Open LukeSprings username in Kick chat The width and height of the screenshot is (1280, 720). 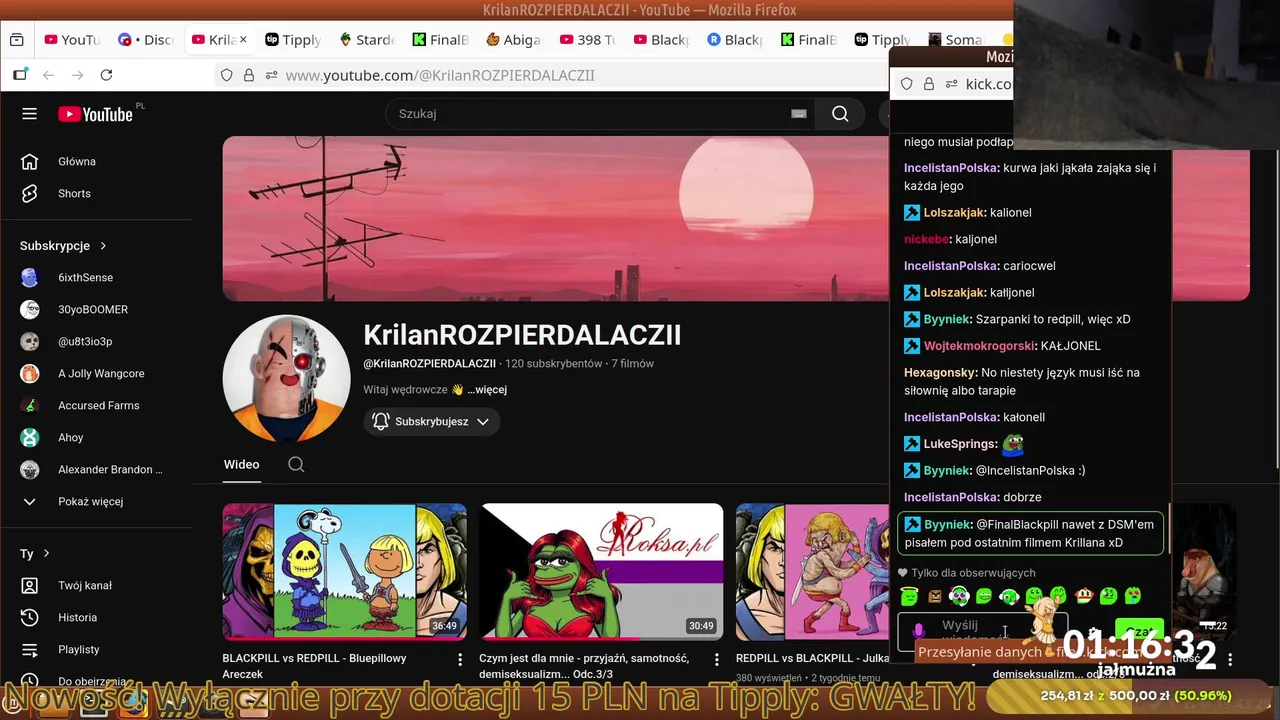click(960, 444)
